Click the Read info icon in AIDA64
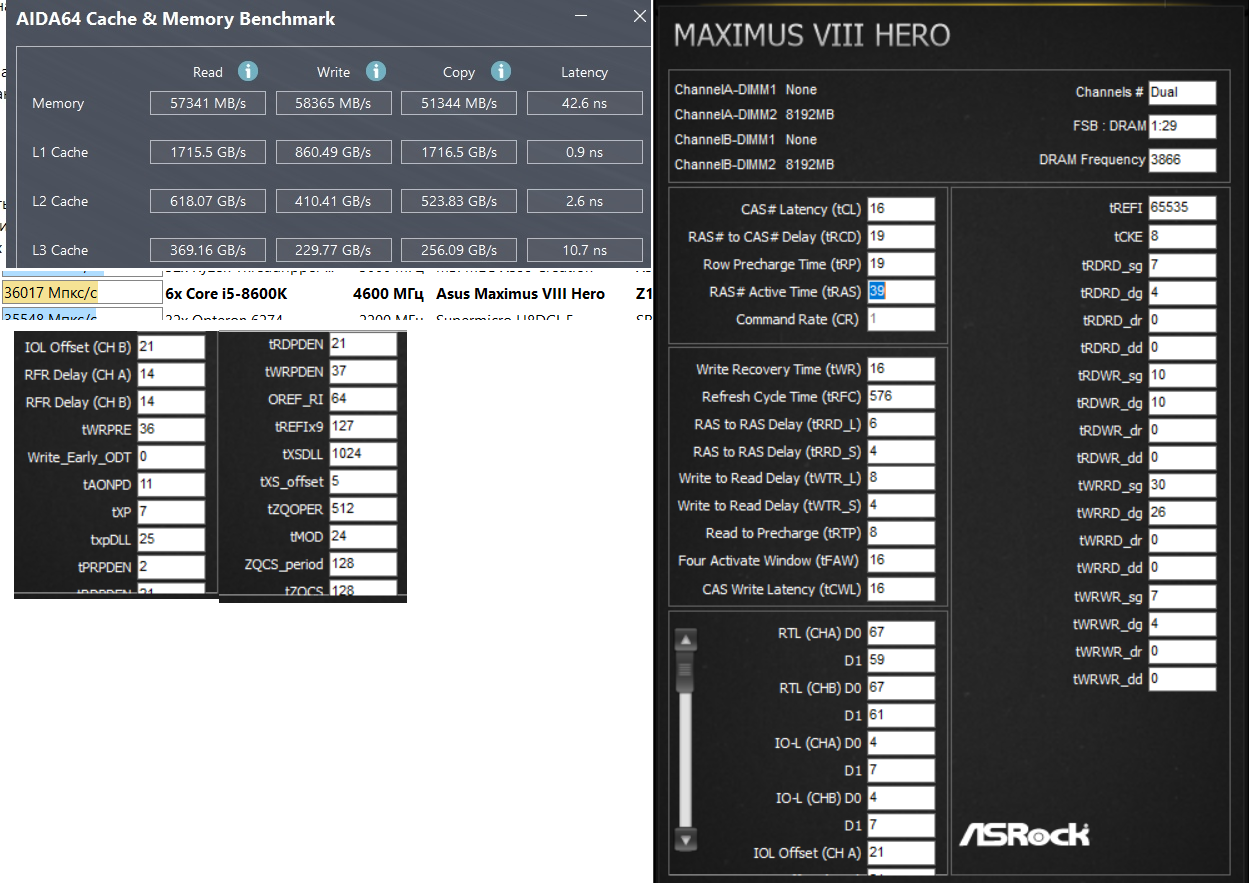 [247, 72]
